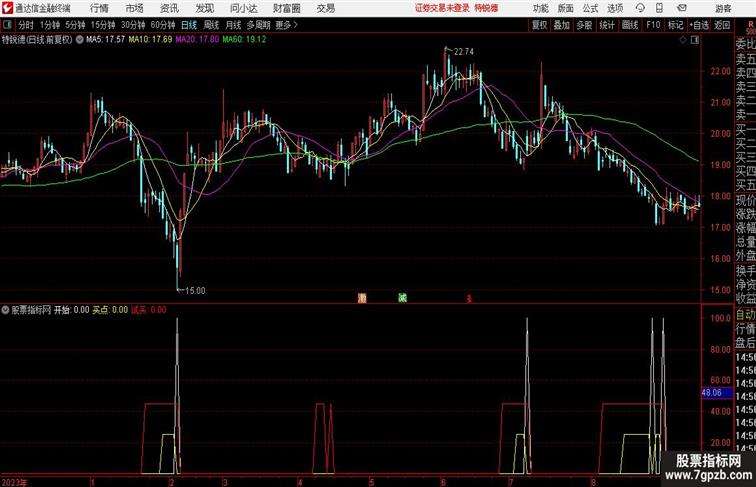
Task: Open the 市场 menu
Action: click(134, 8)
